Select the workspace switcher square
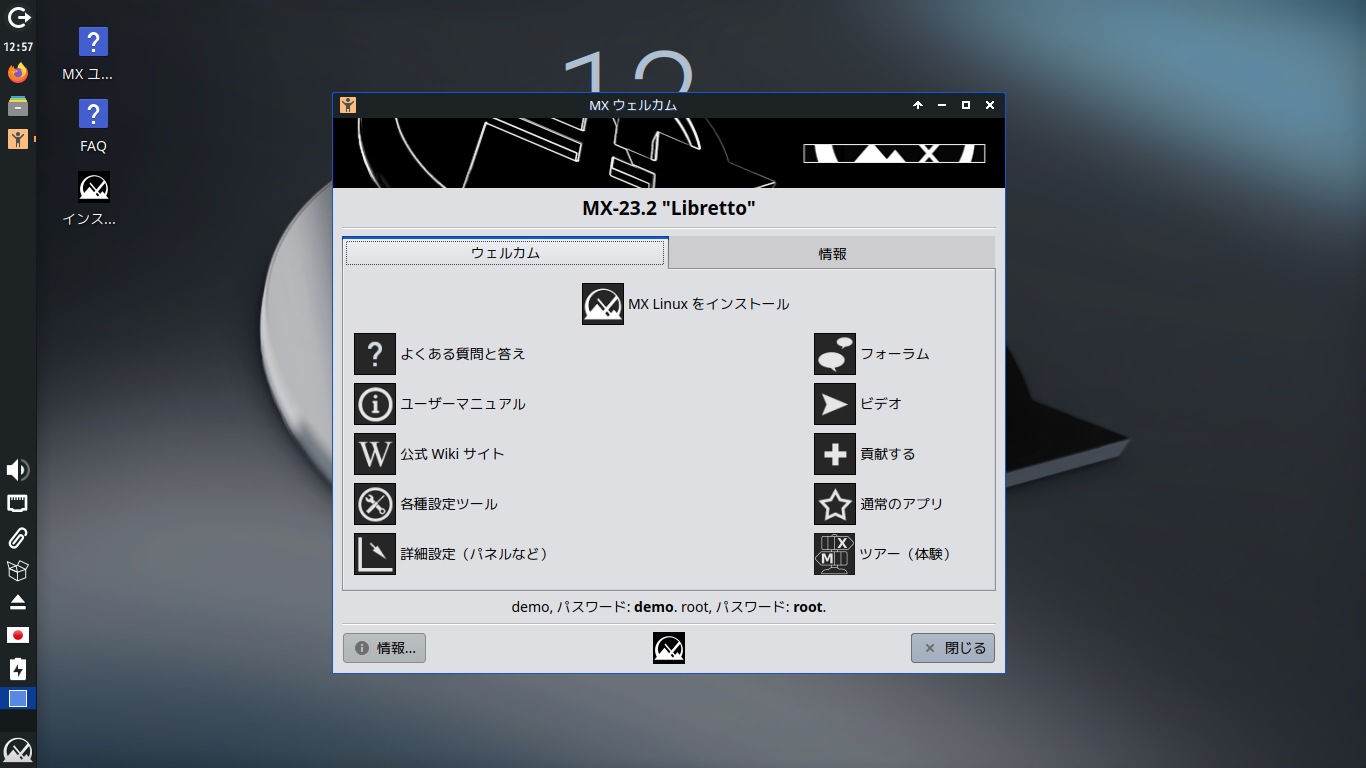 click(x=18, y=699)
